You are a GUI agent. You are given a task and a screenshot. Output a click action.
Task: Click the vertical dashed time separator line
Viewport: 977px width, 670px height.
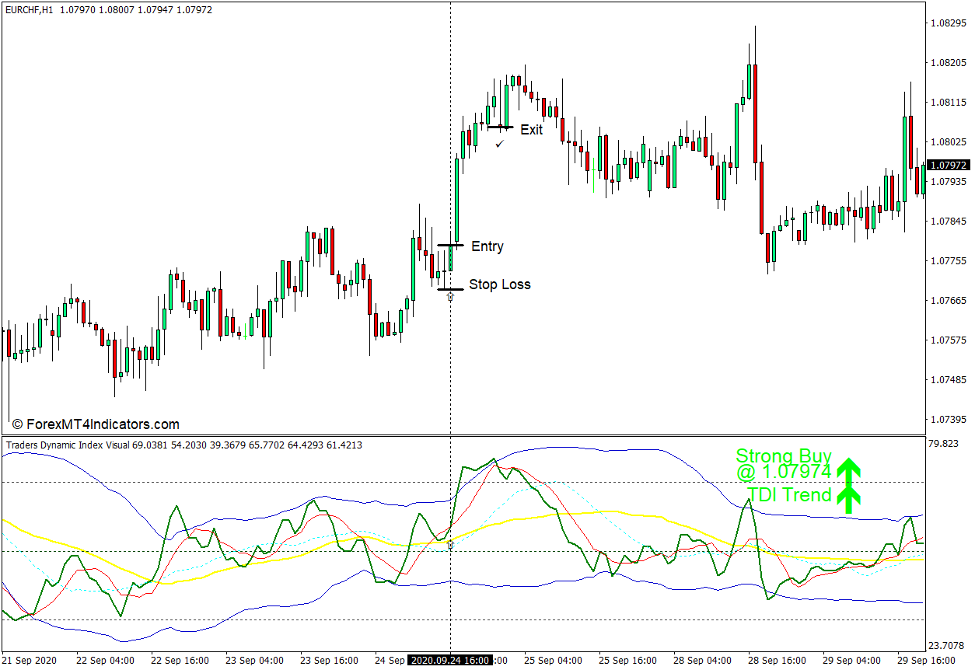click(x=450, y=350)
